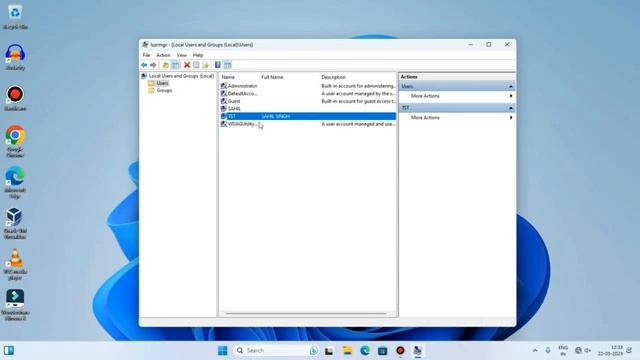Click the SAHIL SINGH full name cell
The width and height of the screenshot is (640, 360).
click(x=276, y=116)
